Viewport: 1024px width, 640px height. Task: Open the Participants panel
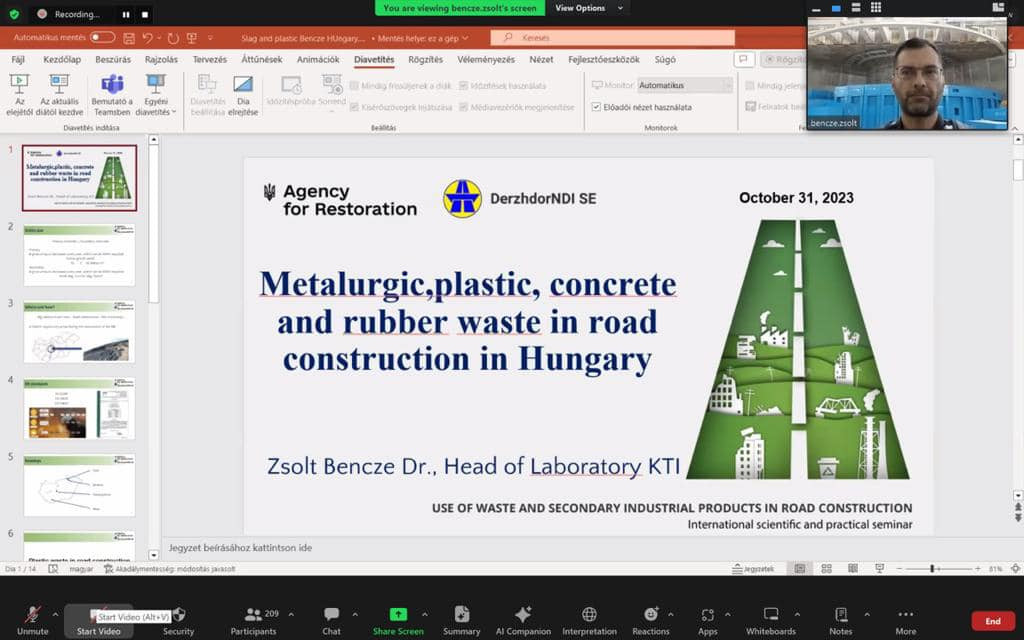tap(253, 614)
